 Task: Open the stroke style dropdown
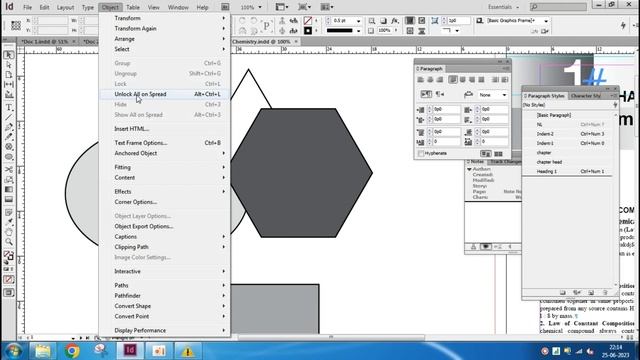tap(358, 31)
